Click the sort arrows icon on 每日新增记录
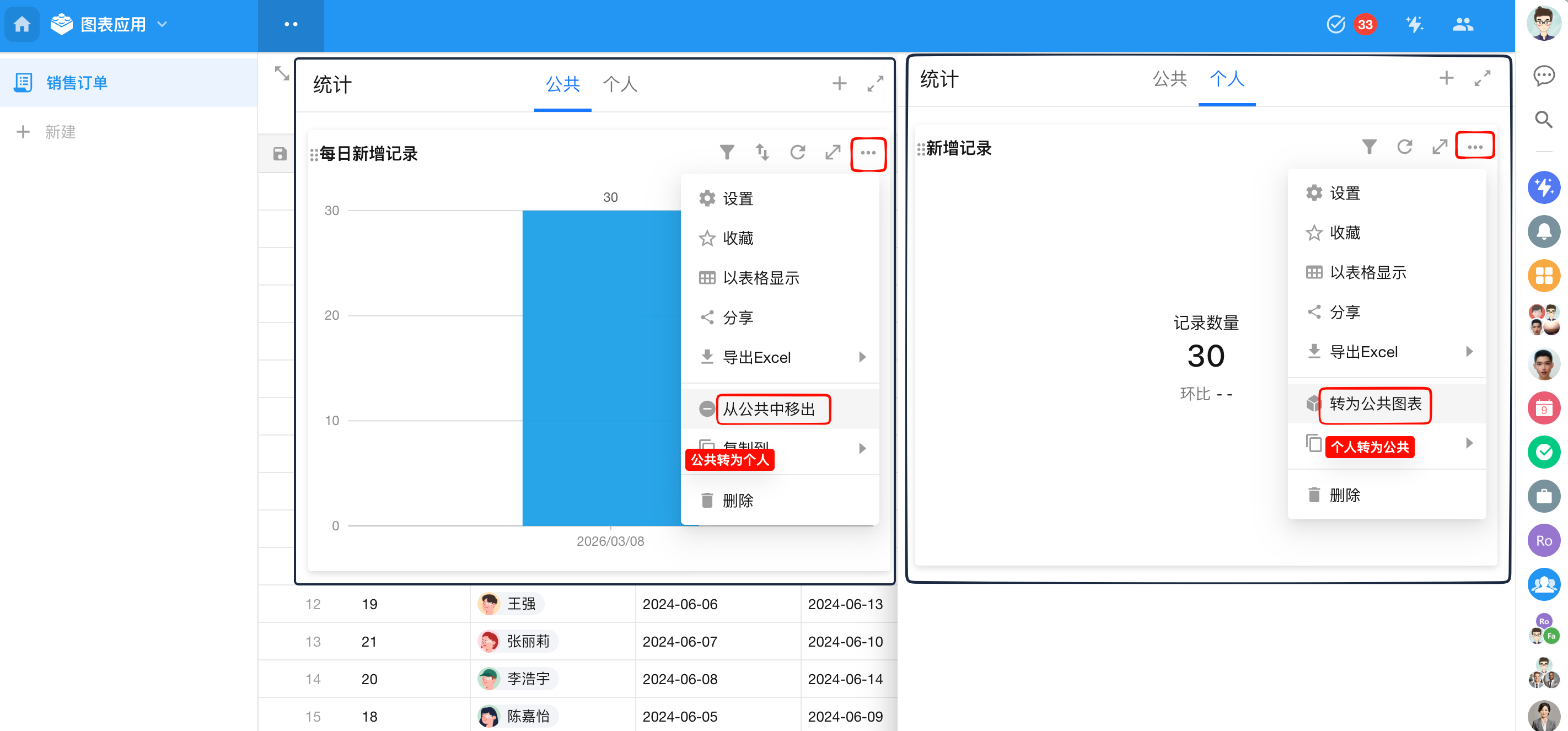 [762, 152]
